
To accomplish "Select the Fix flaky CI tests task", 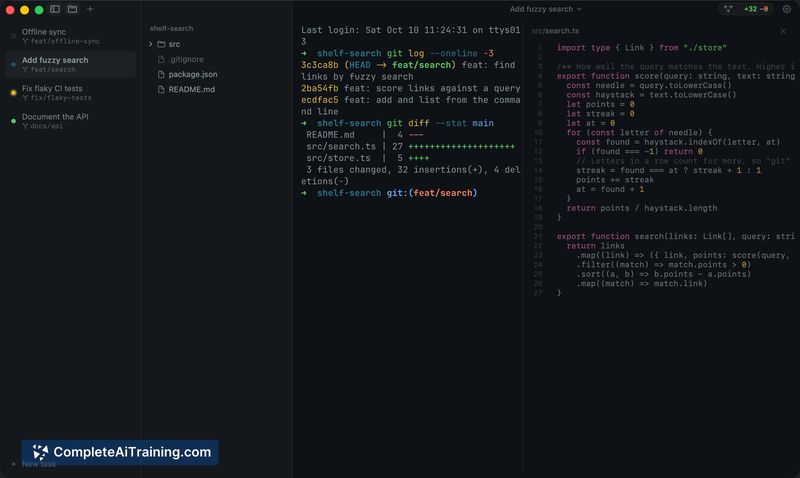I will (70, 93).
